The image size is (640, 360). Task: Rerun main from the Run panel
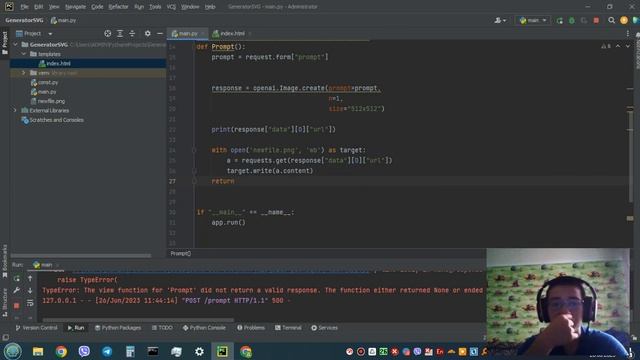17,279
